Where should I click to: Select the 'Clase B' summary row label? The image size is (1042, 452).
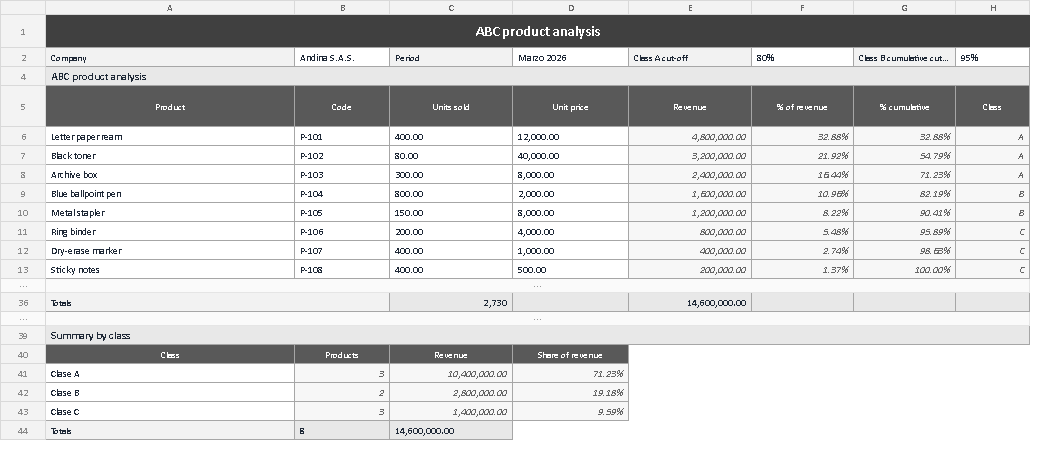pyautogui.click(x=170, y=393)
